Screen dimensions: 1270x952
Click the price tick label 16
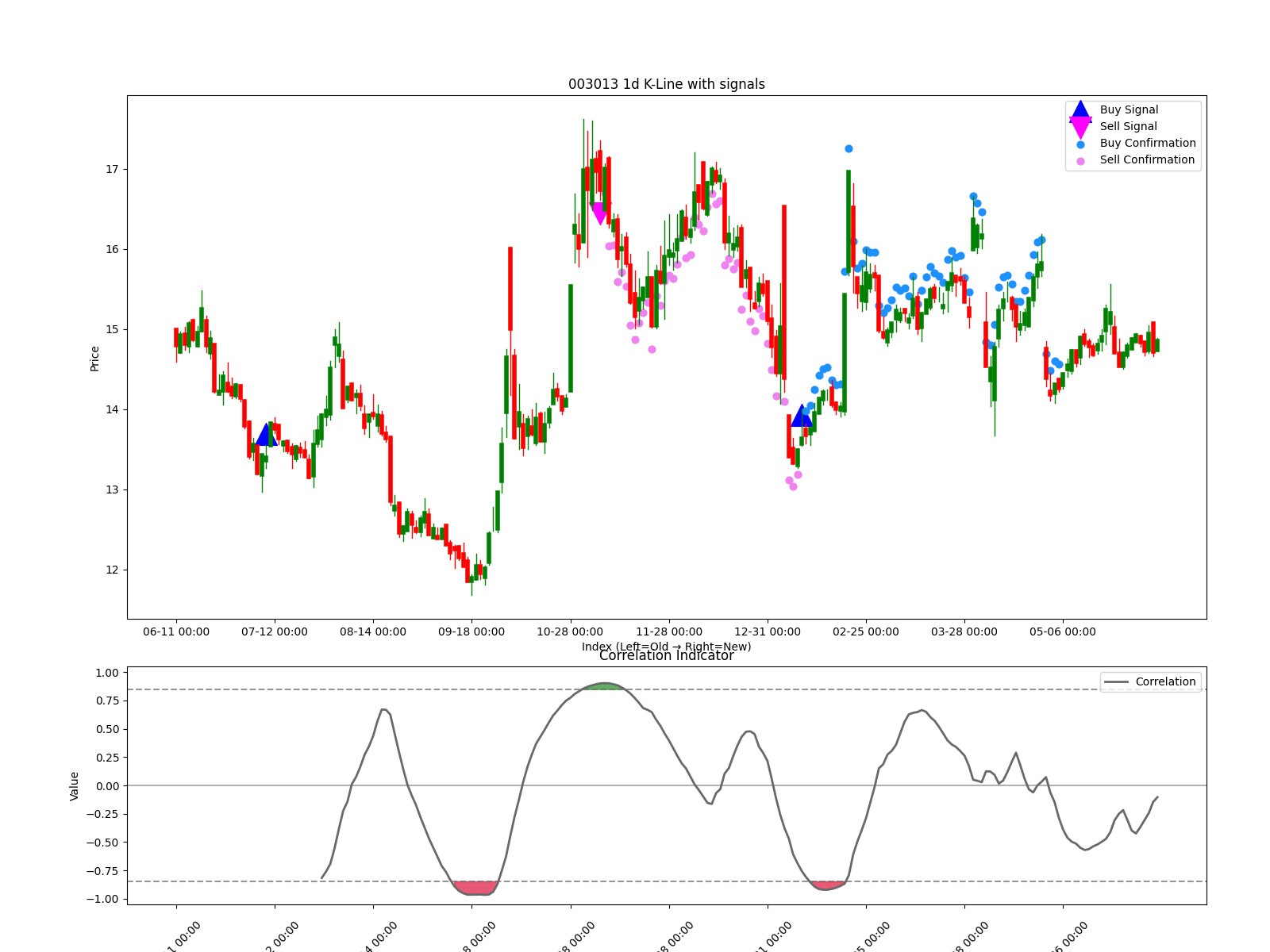coord(111,250)
